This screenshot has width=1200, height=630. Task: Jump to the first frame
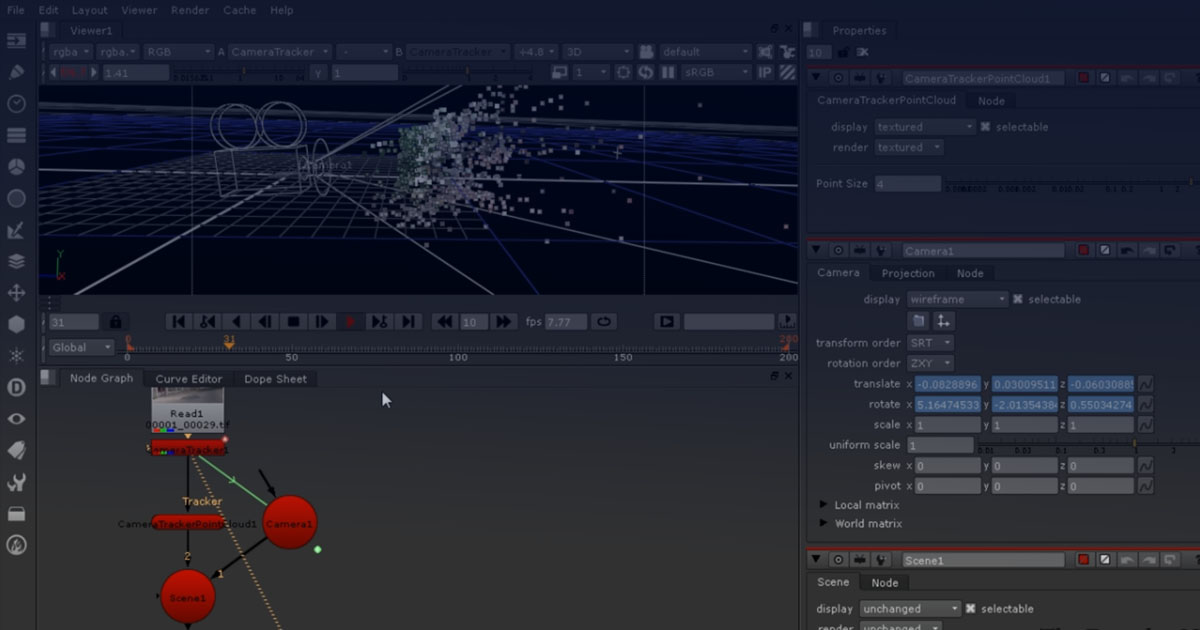coord(178,322)
